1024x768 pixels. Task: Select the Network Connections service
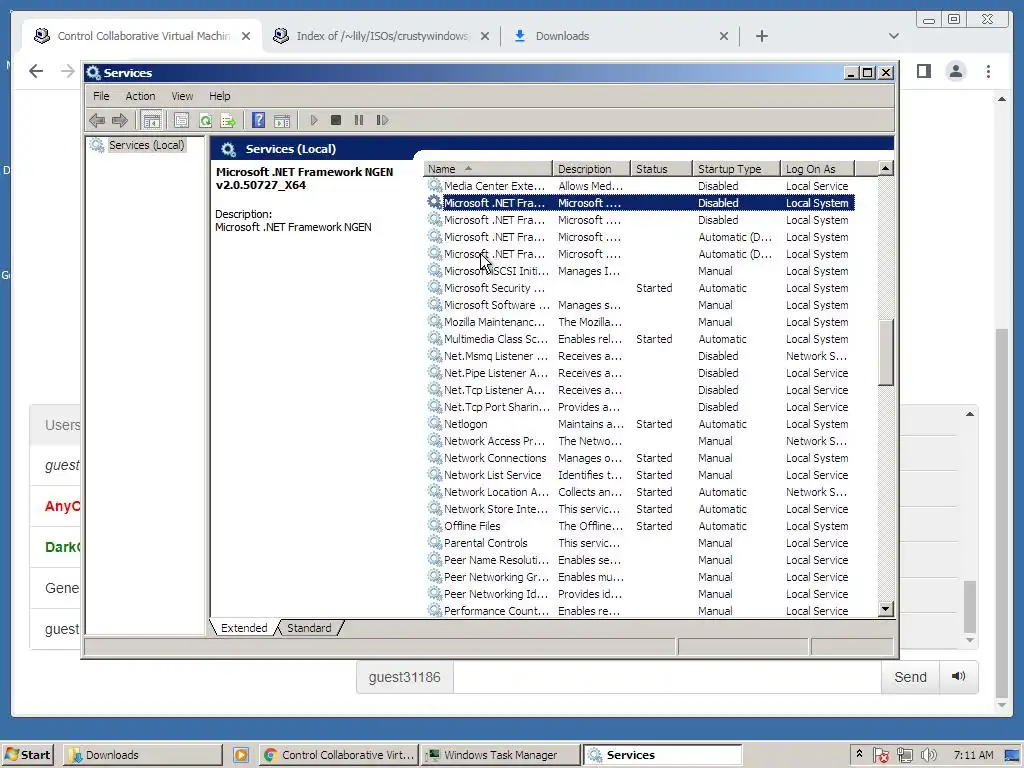(640, 458)
